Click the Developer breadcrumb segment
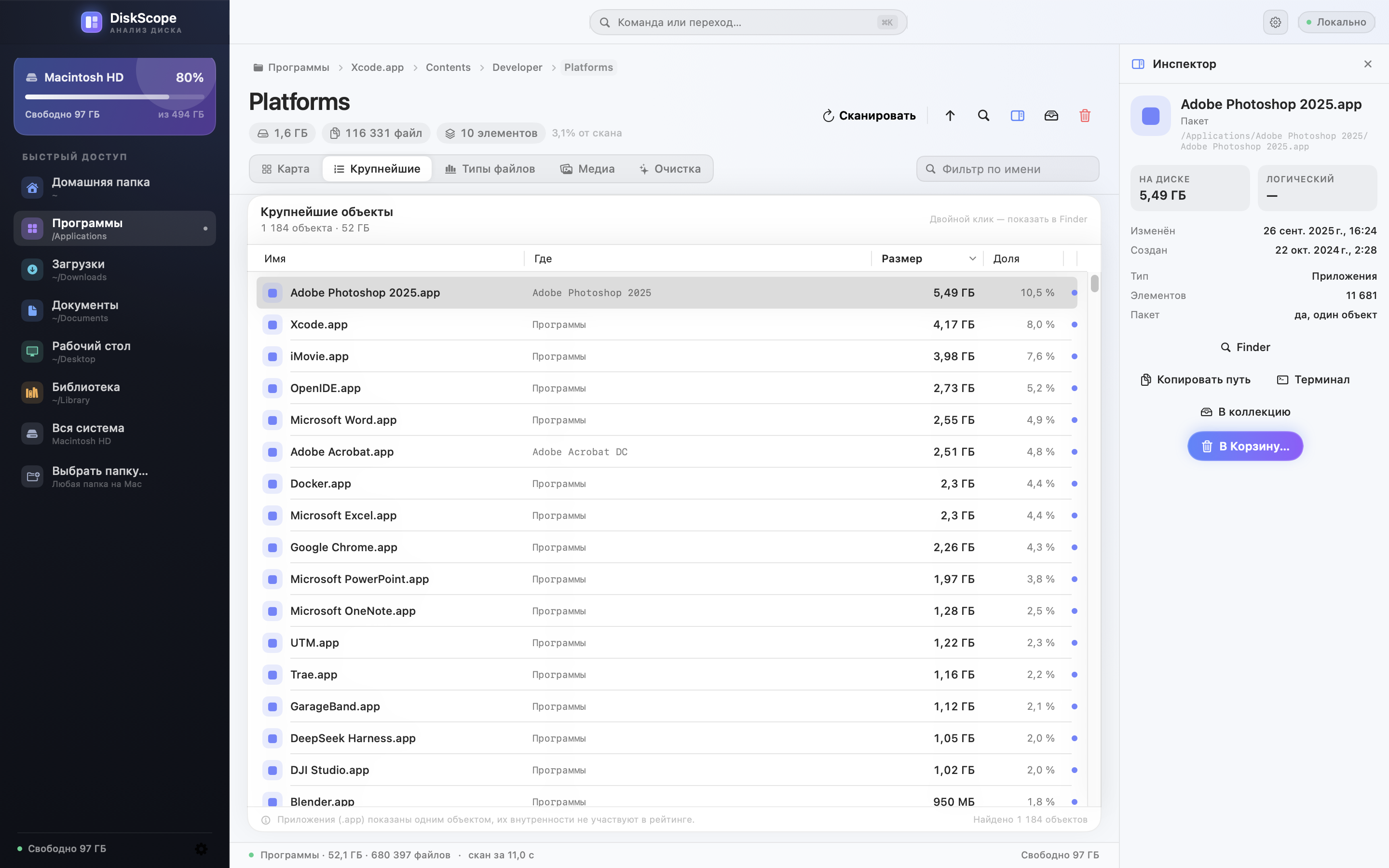This screenshot has height=868, width=1389. [517, 67]
